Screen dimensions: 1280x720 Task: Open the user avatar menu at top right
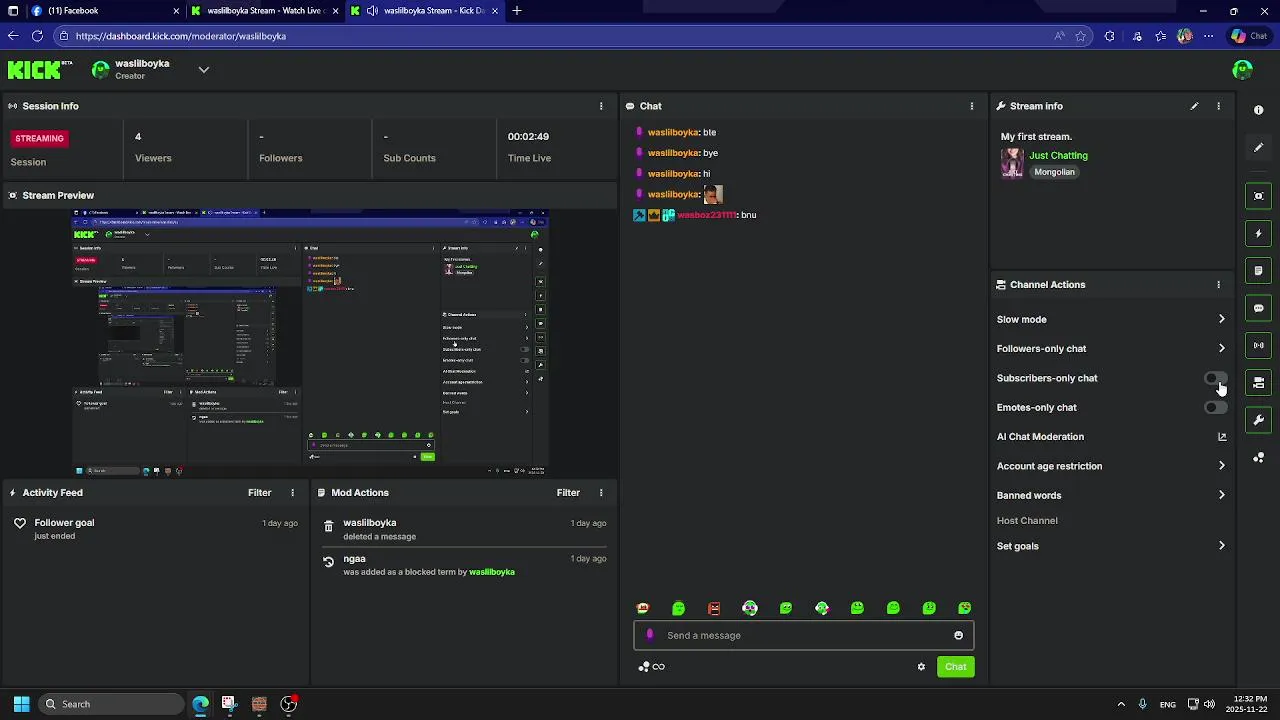tap(1242, 69)
